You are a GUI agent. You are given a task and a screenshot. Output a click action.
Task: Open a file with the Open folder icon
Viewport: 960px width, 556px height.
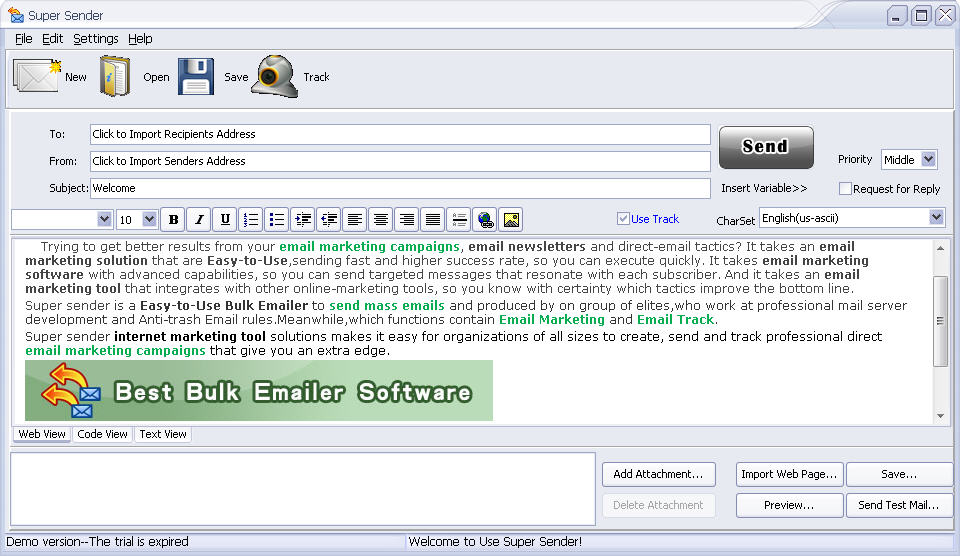[115, 76]
